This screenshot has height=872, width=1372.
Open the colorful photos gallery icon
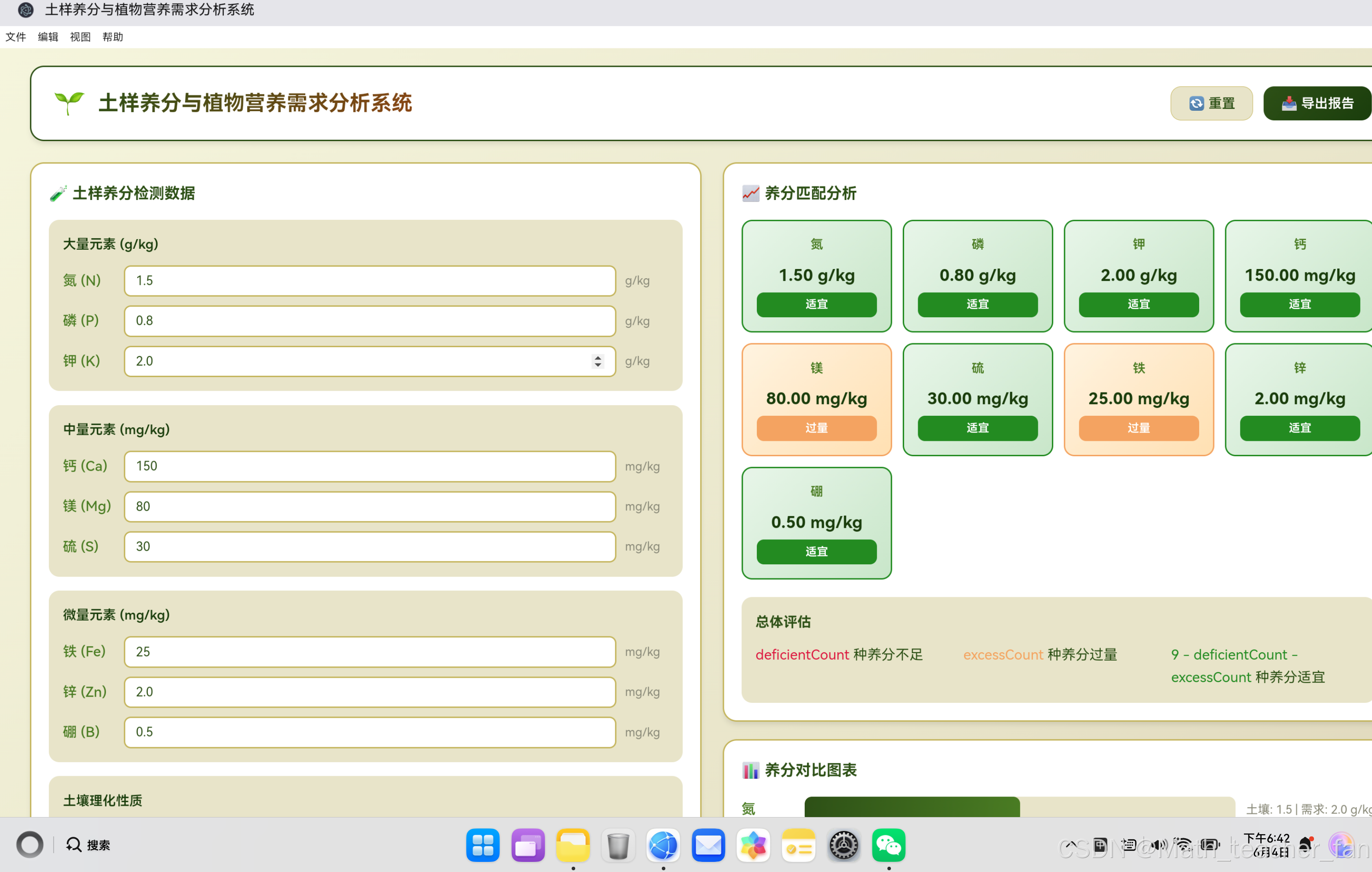pos(753,845)
